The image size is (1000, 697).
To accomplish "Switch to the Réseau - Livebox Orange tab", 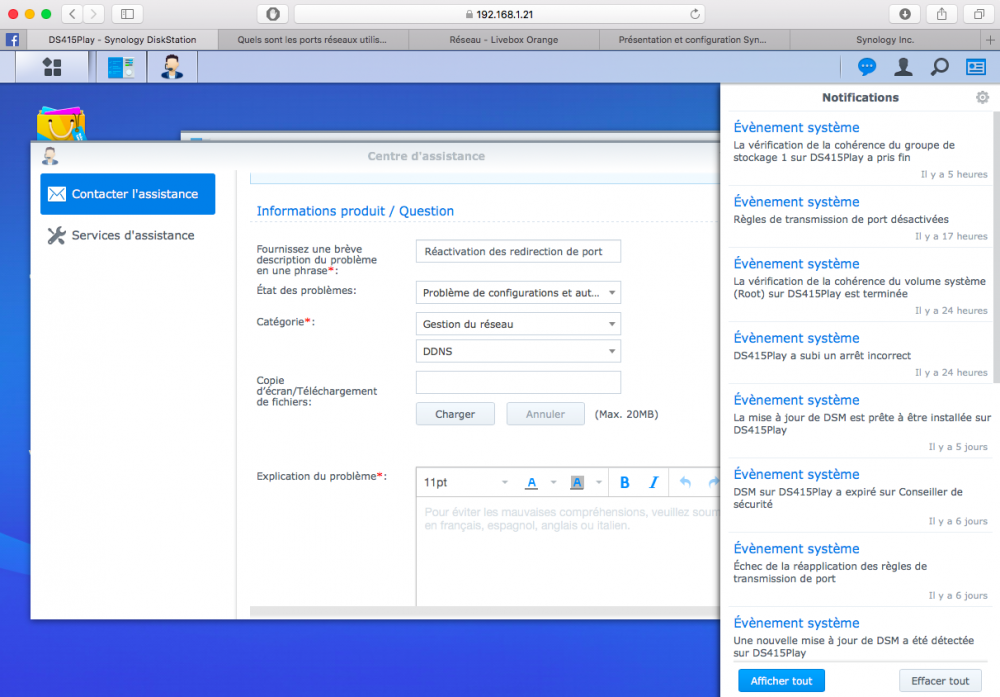I will (x=504, y=40).
